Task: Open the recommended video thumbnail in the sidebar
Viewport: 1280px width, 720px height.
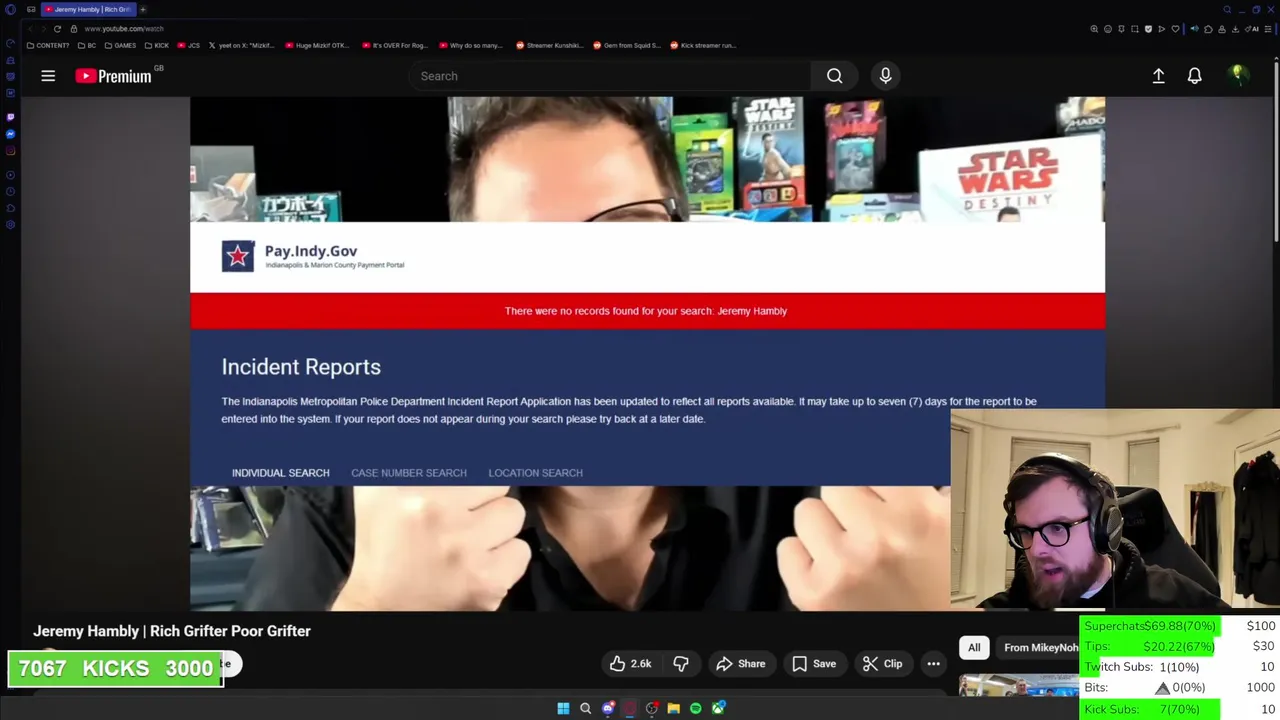Action: (x=1018, y=686)
